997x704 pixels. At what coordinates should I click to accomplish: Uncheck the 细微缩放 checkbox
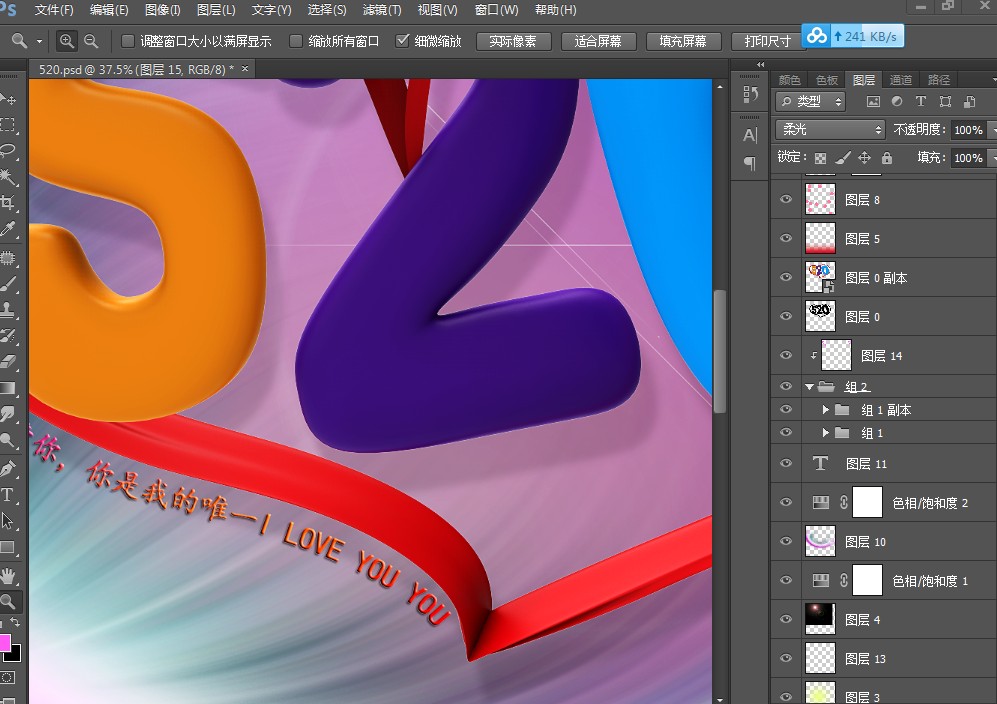coord(402,41)
